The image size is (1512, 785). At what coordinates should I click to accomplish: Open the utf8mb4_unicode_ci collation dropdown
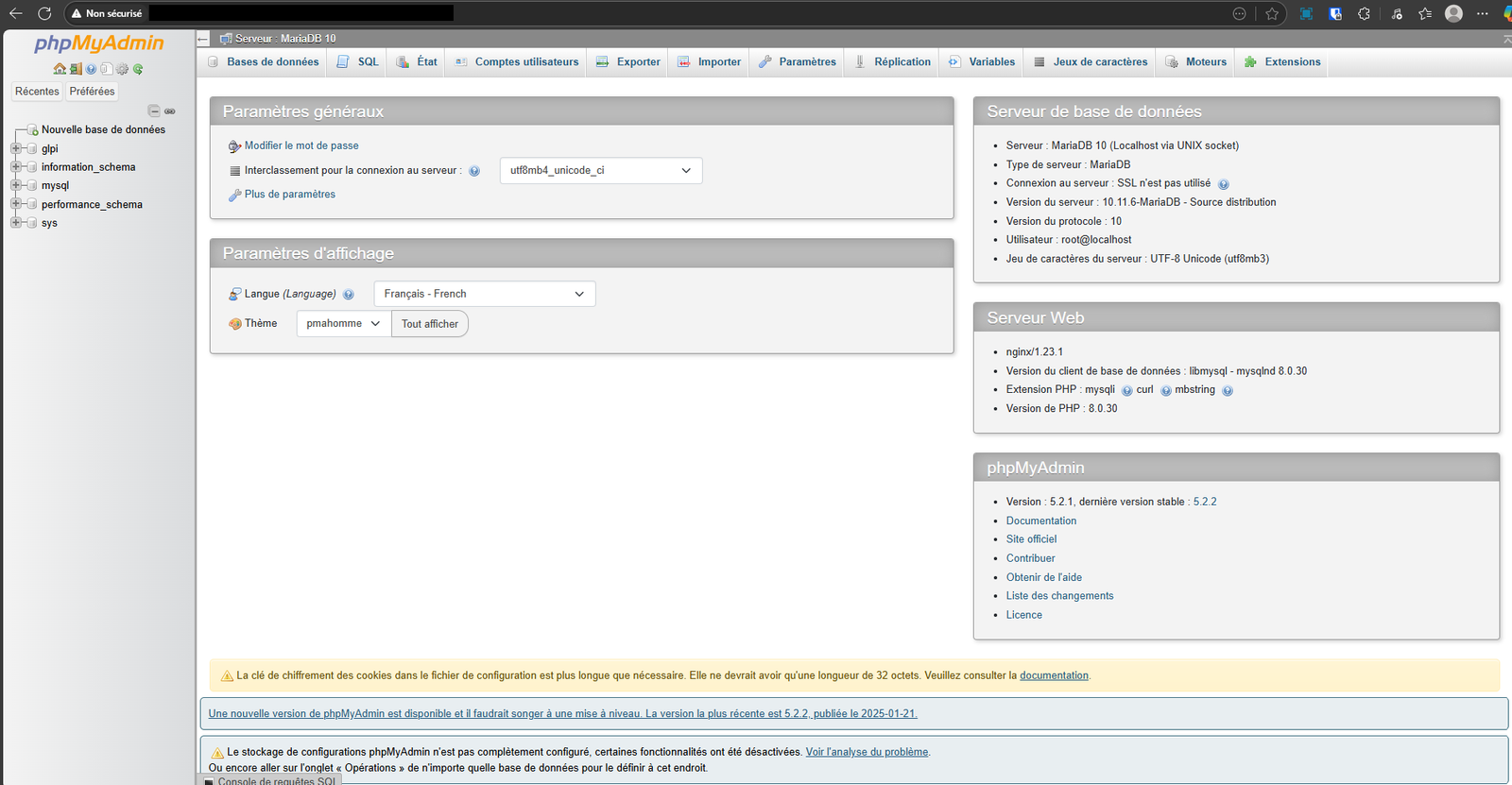pyautogui.click(x=601, y=171)
